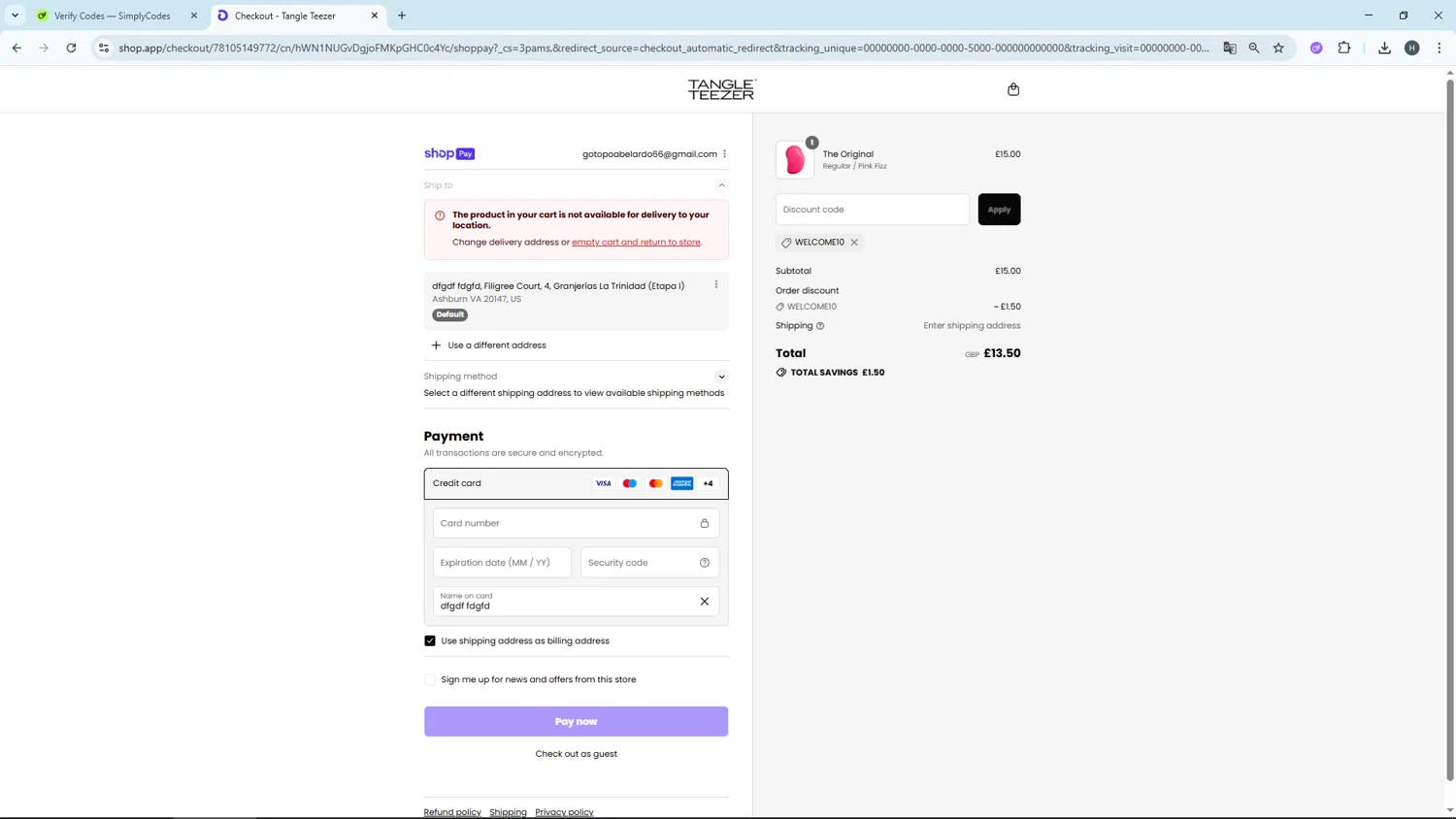
Task: Expand the Shipping method section
Action: pos(721,377)
